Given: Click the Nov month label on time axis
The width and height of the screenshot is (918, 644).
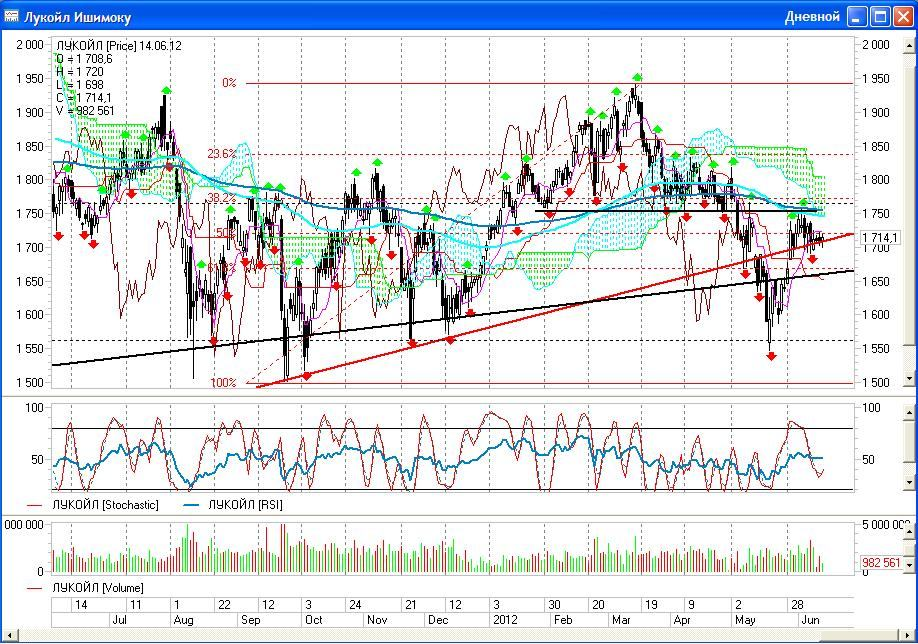Looking at the screenshot, I should point(377,619).
